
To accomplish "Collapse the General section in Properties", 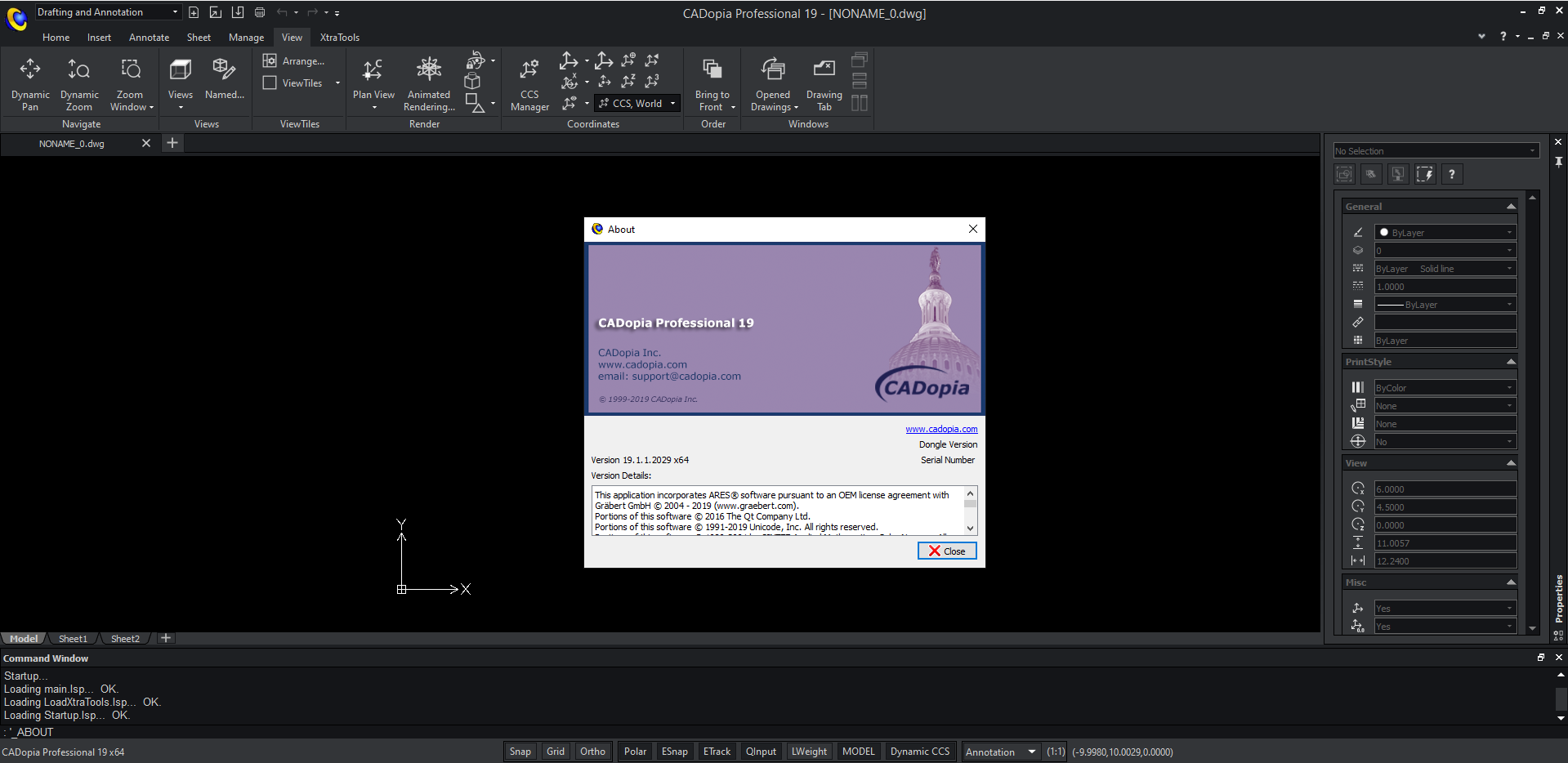I will tap(1509, 206).
